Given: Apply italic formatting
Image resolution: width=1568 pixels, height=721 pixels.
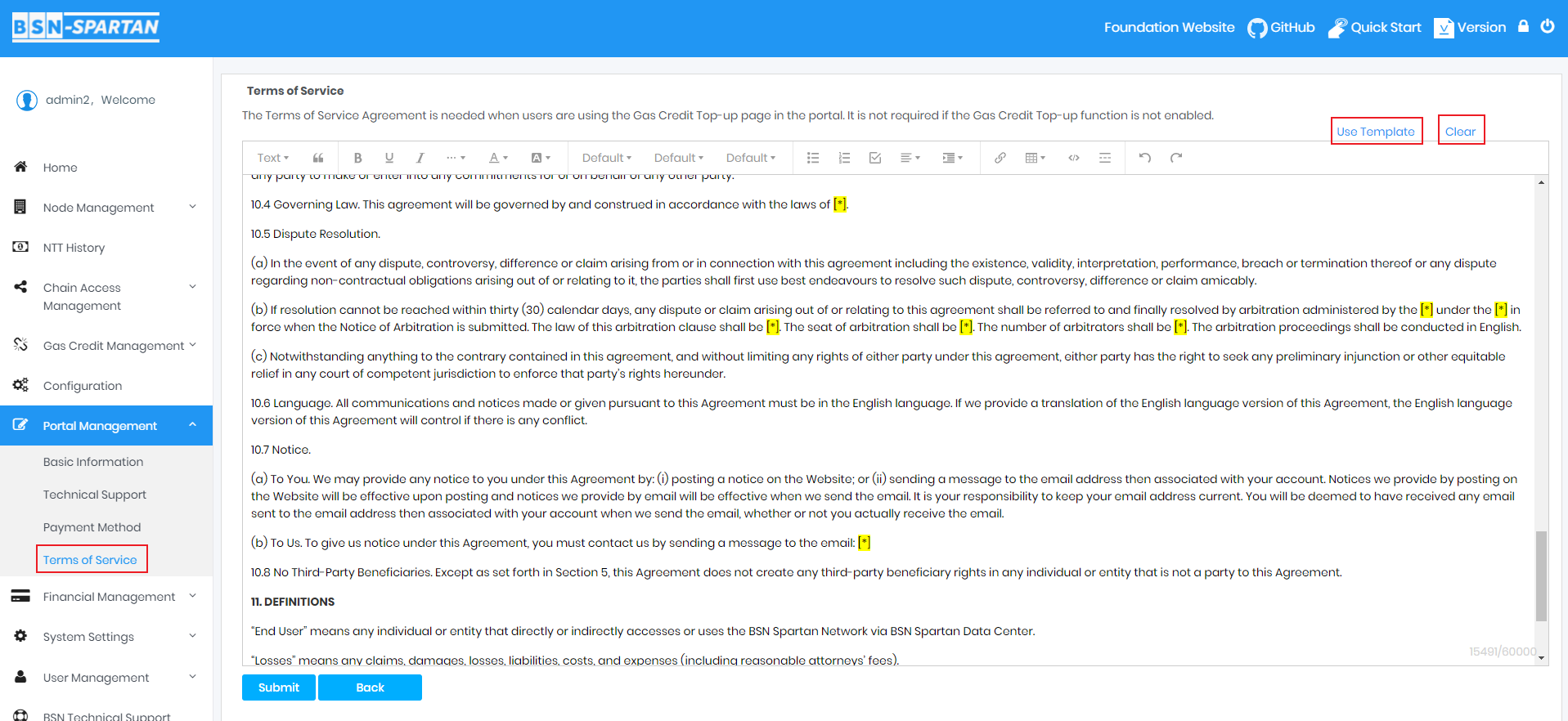Looking at the screenshot, I should (x=420, y=158).
